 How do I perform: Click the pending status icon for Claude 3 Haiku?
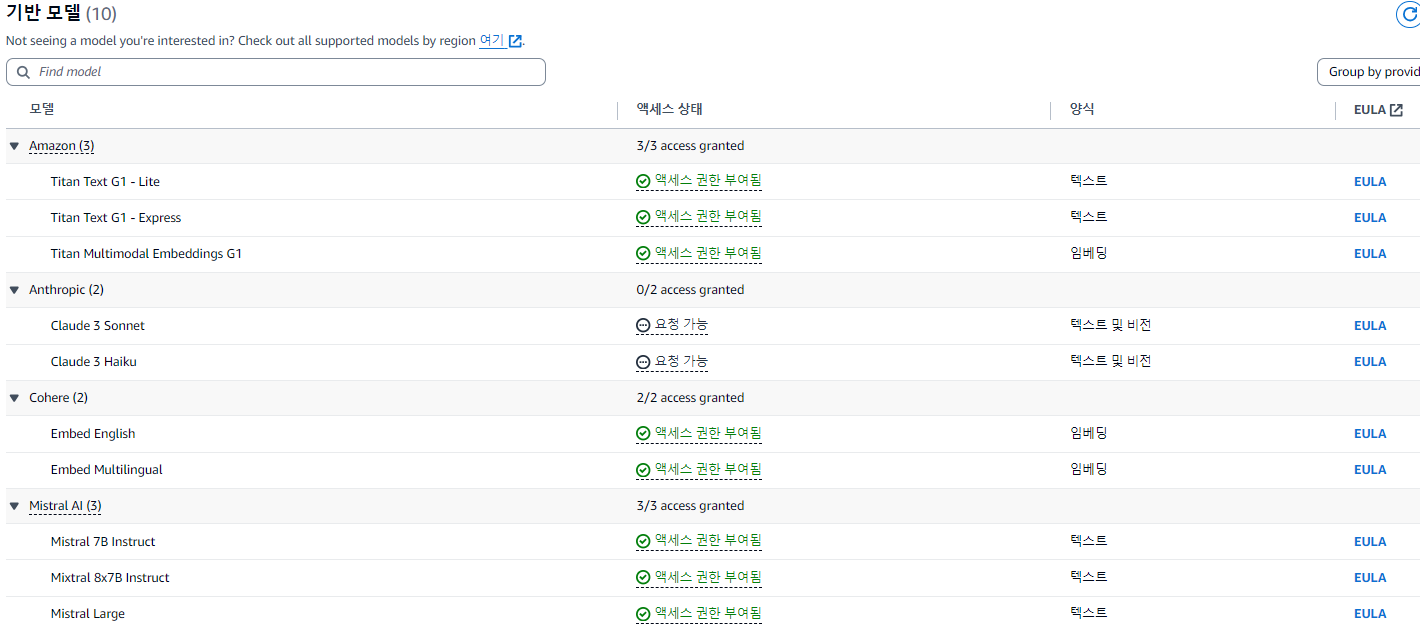(643, 362)
